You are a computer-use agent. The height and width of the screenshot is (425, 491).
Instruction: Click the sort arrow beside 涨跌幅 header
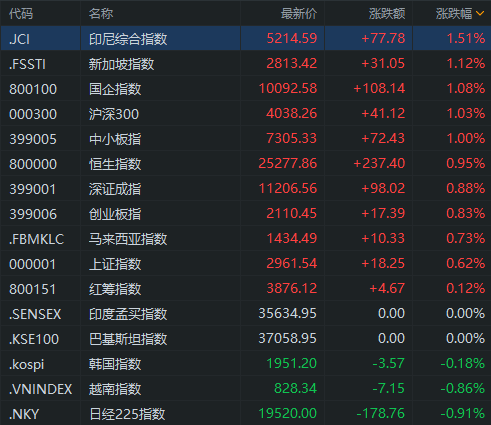pyautogui.click(x=480, y=14)
